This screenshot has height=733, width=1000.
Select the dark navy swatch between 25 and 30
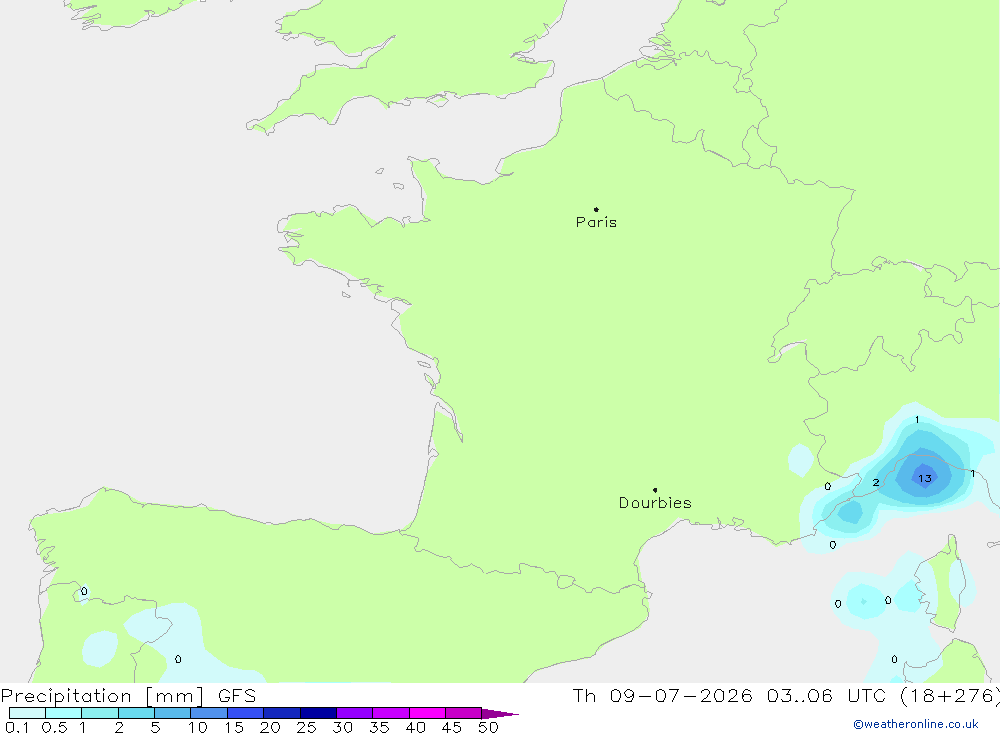[318, 713]
